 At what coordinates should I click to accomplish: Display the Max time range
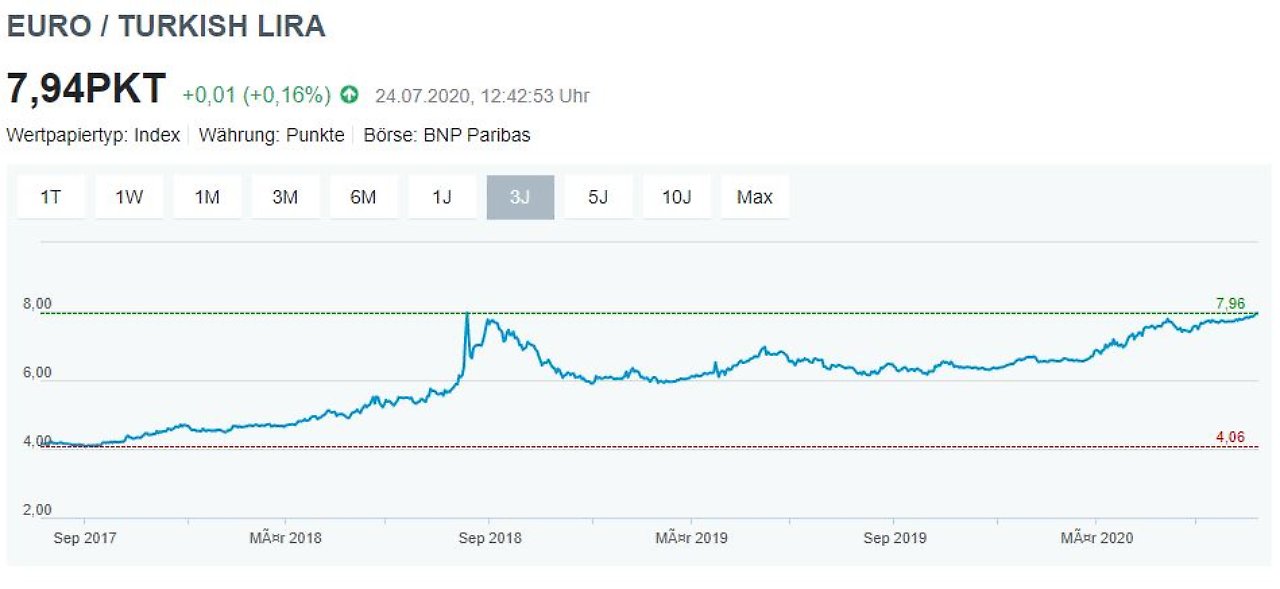[x=754, y=197]
